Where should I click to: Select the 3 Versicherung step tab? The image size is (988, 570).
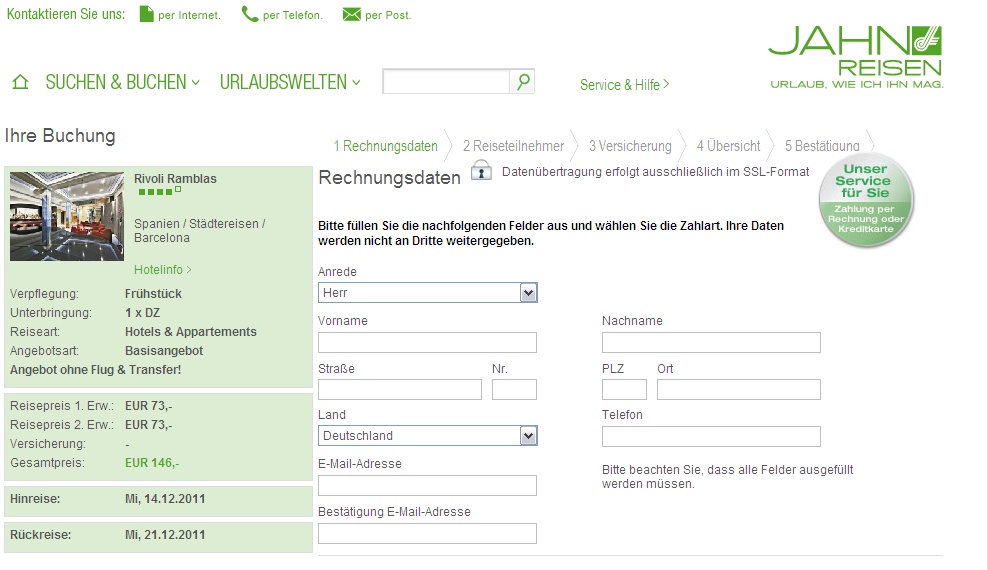(x=630, y=146)
